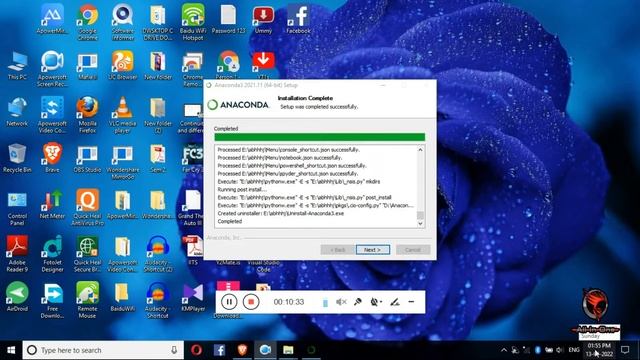
Task: Select Quick Heal Secure Browse icon
Action: coord(87,254)
